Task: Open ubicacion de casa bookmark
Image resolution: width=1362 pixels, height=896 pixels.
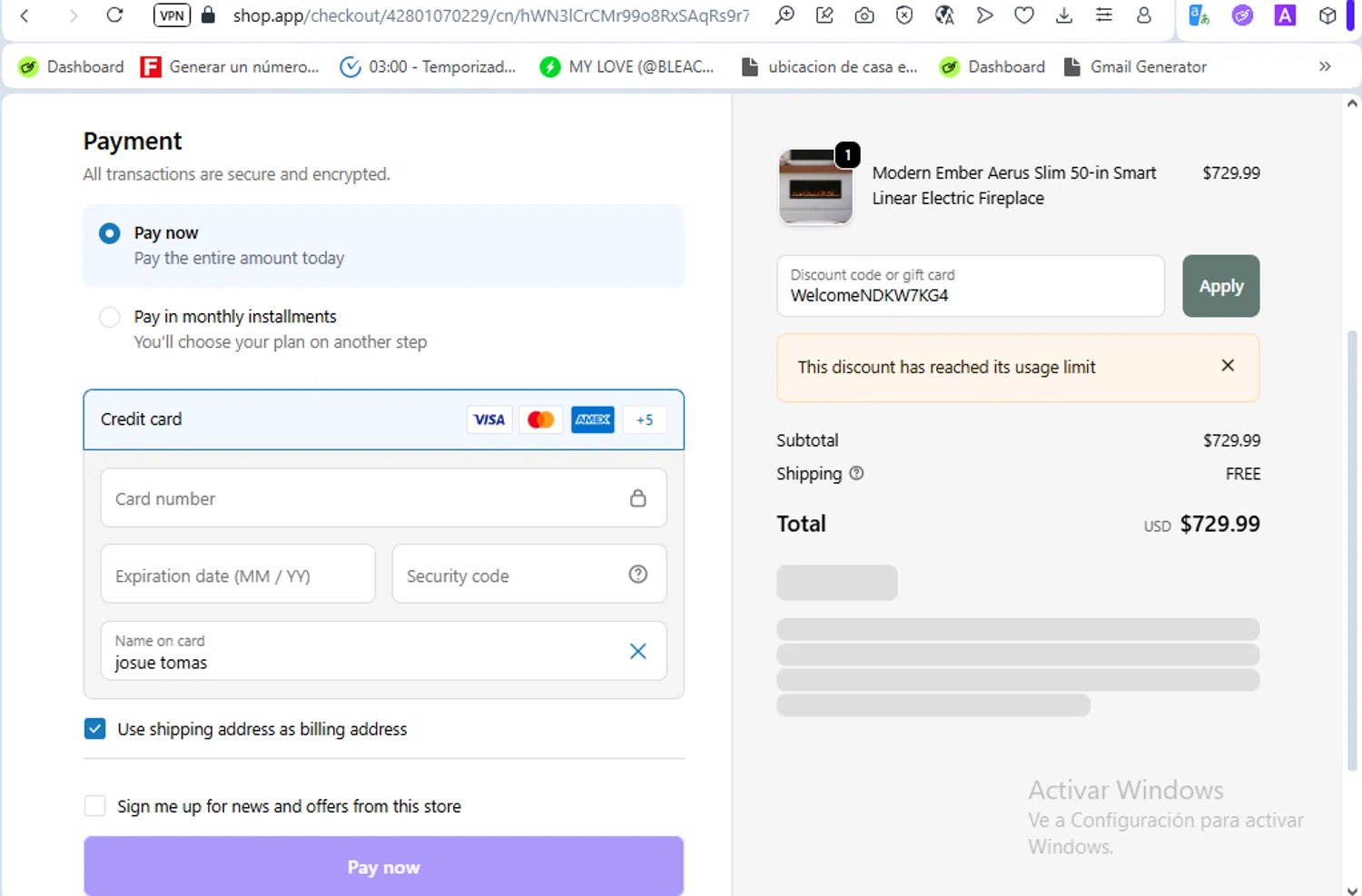Action: click(x=829, y=66)
